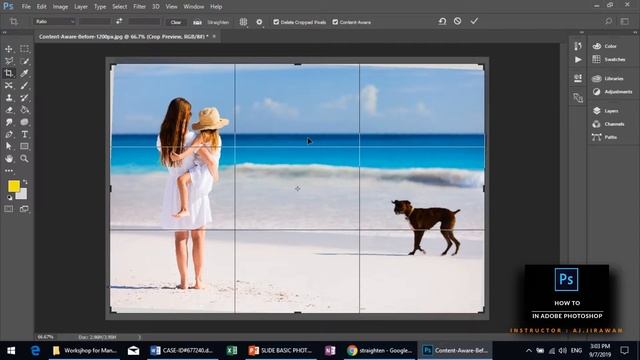The width and height of the screenshot is (640, 360).
Task: Select the Eyedropper tool
Action: (24, 73)
